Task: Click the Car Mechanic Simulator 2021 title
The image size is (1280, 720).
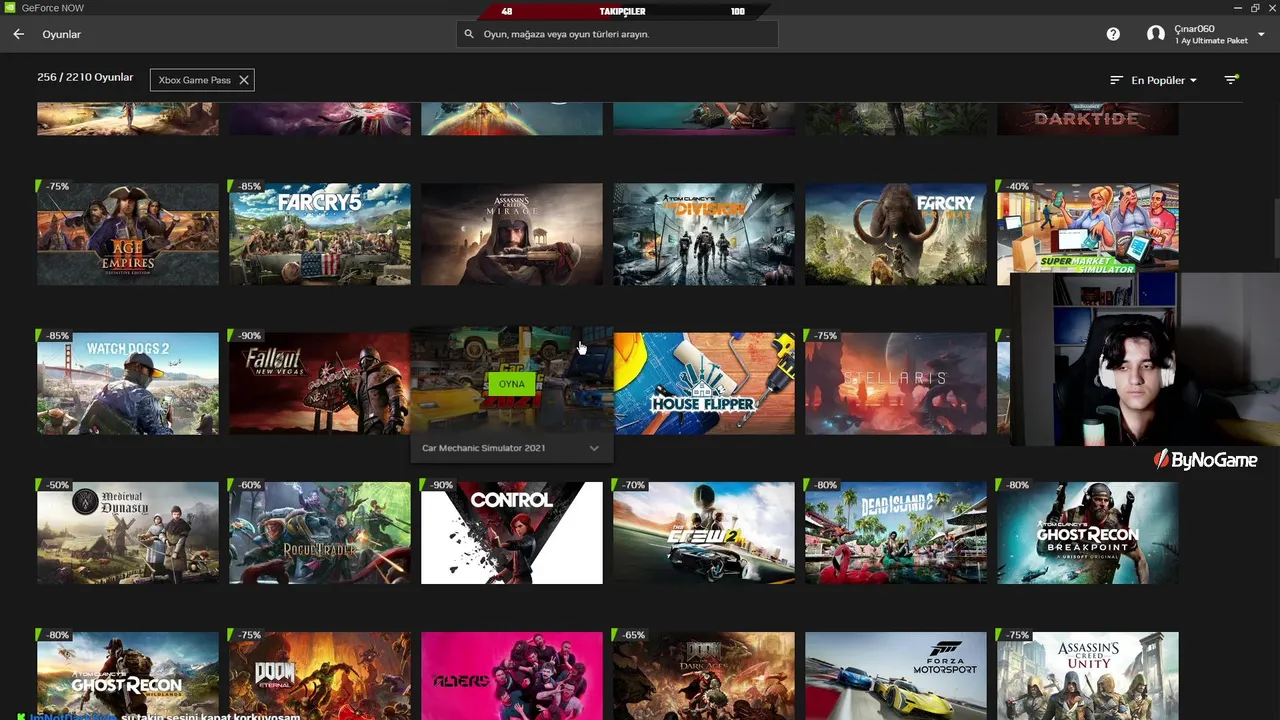Action: click(484, 448)
